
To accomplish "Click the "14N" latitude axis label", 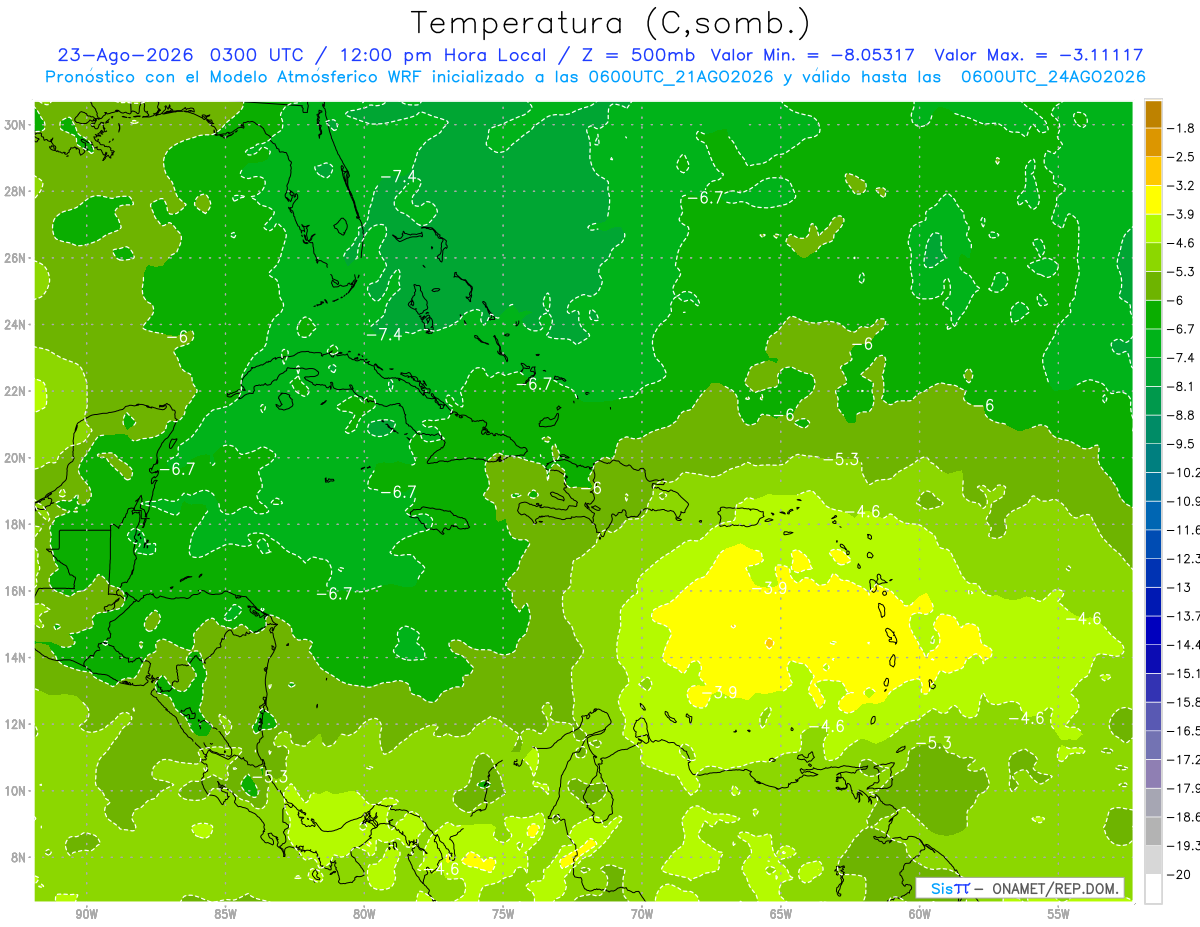I will 15,658.
